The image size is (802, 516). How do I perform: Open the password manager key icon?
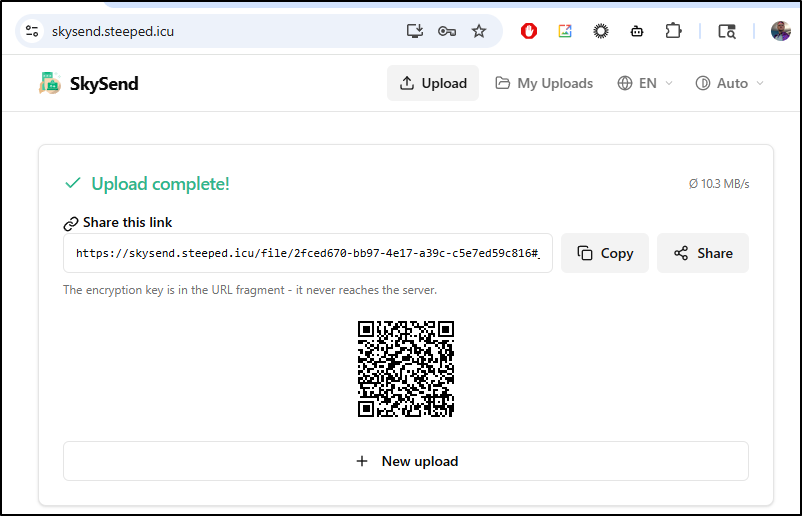[447, 31]
